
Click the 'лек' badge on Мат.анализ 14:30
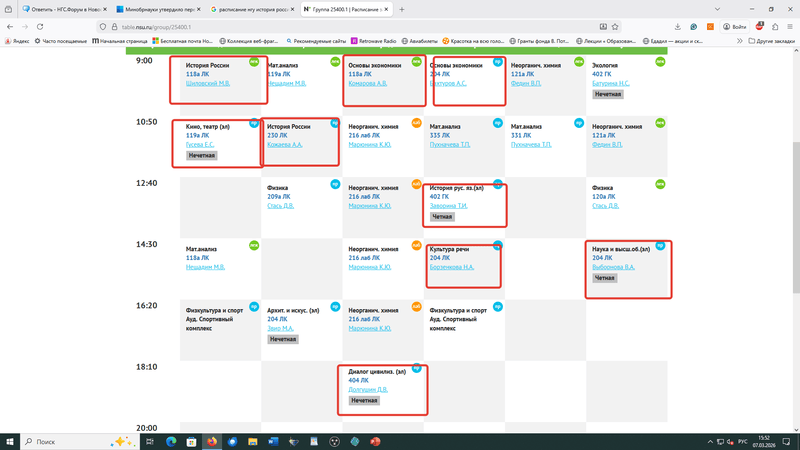tap(254, 245)
